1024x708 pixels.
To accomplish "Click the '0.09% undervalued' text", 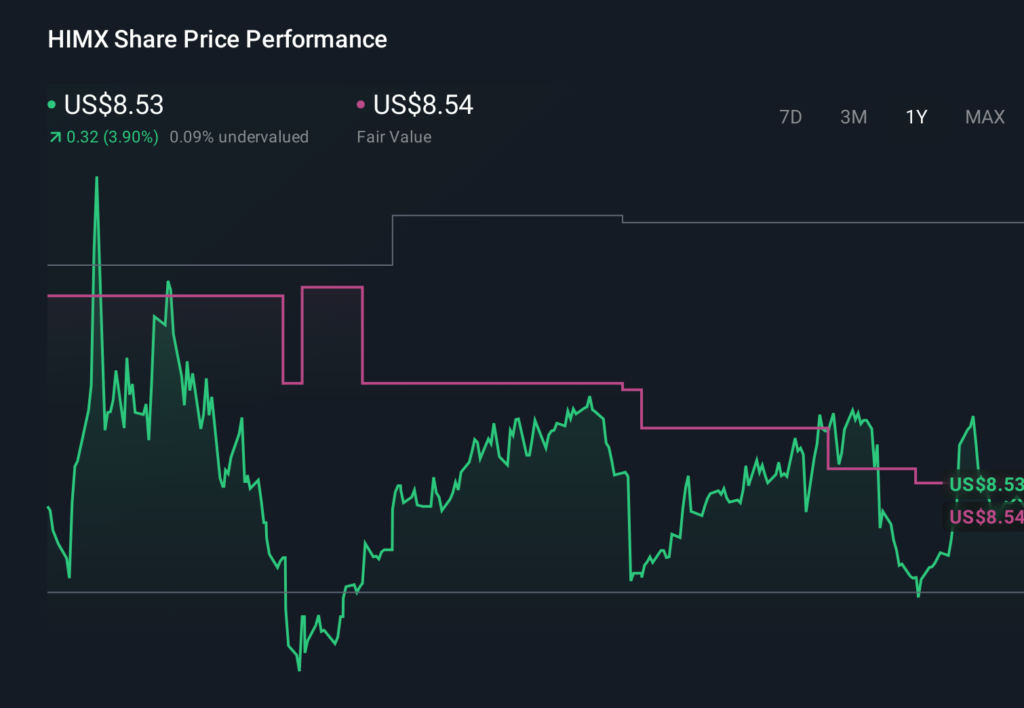I will point(239,137).
